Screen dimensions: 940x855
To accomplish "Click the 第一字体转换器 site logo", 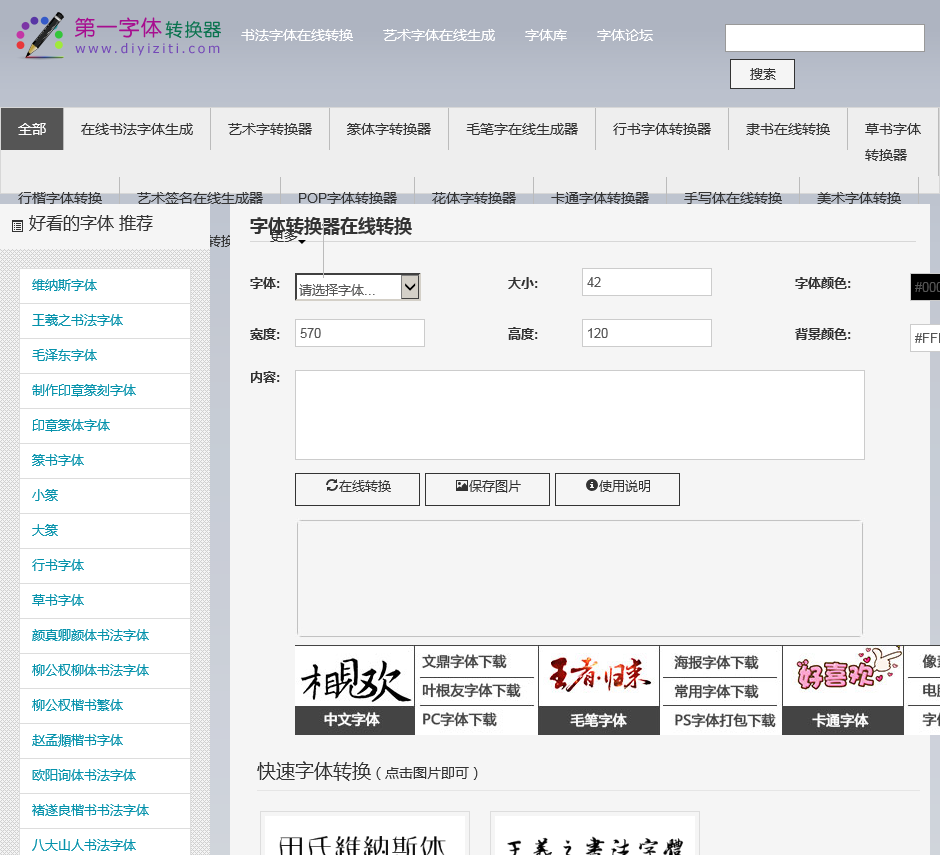I will (118, 36).
